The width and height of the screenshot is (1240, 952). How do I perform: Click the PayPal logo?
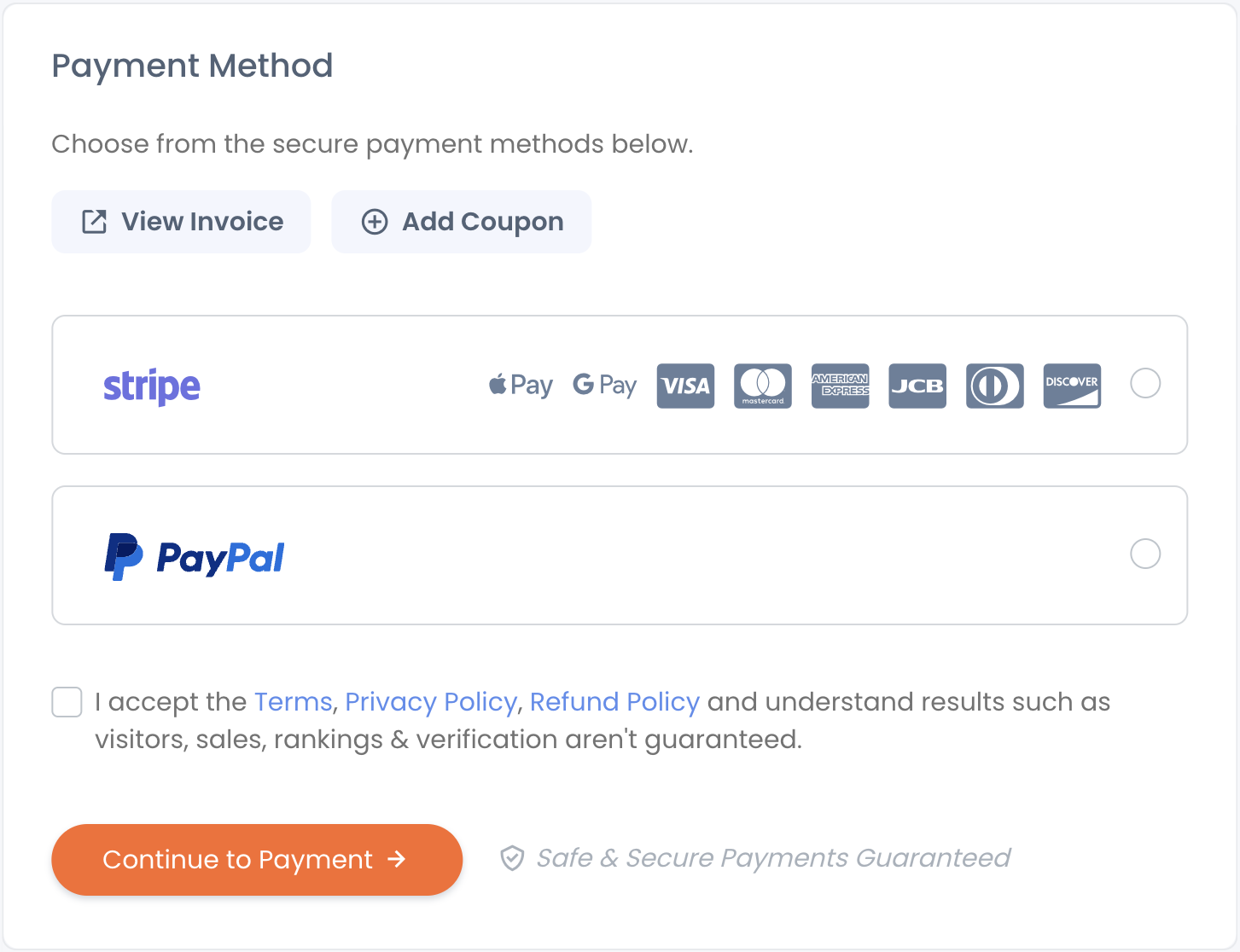click(x=195, y=557)
